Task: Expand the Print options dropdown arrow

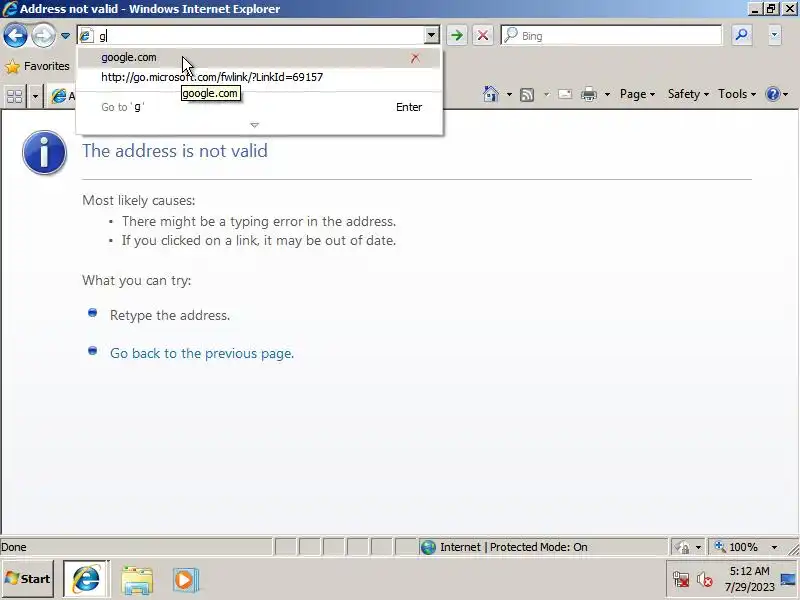Action: tap(607, 94)
